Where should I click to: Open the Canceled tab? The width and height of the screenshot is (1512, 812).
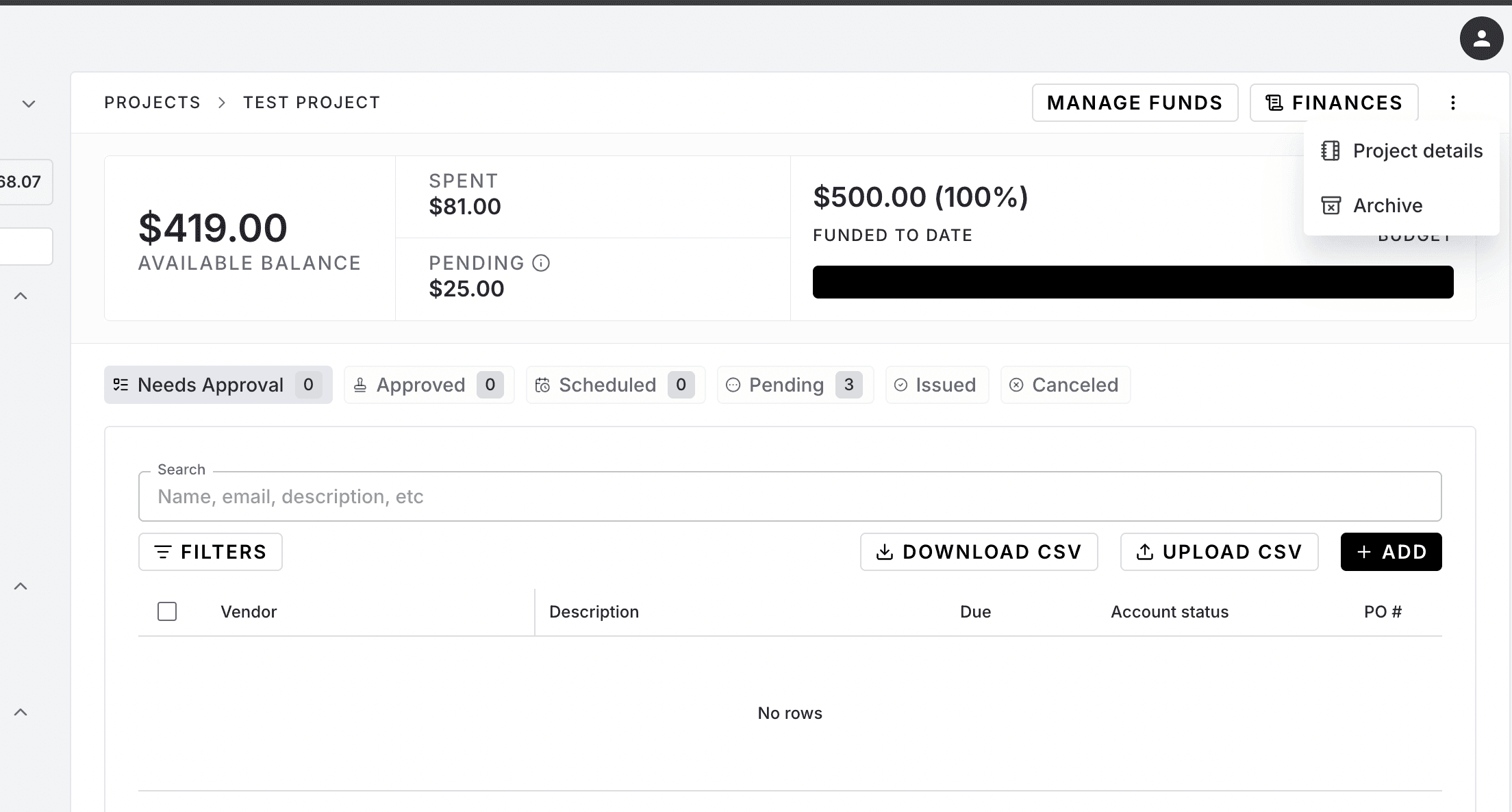1066,385
